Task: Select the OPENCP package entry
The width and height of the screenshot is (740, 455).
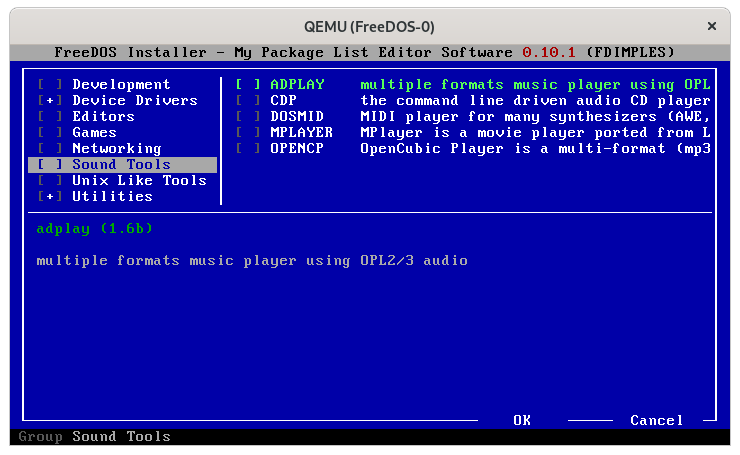Action: [297, 149]
